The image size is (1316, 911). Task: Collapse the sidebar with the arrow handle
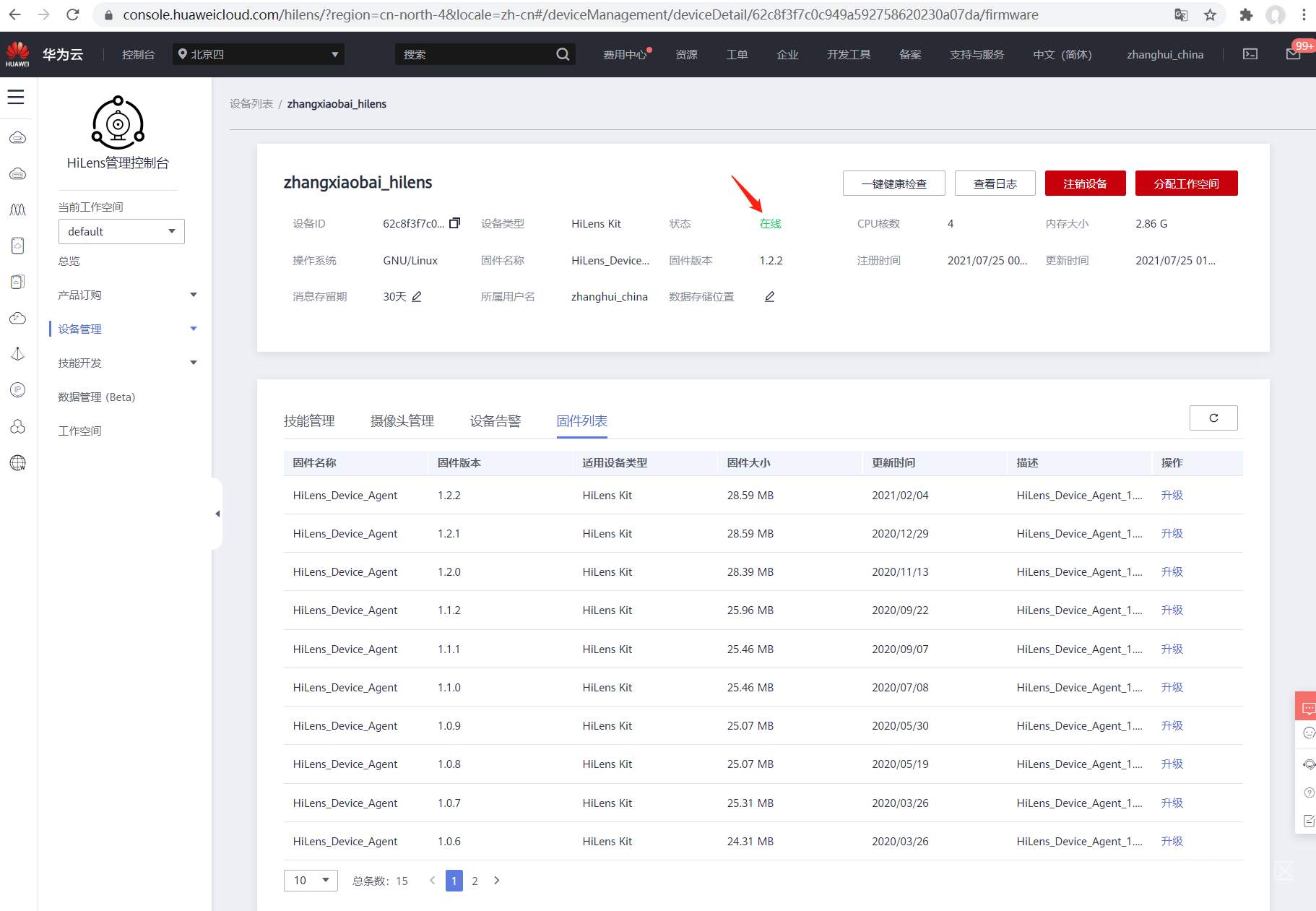(x=217, y=514)
